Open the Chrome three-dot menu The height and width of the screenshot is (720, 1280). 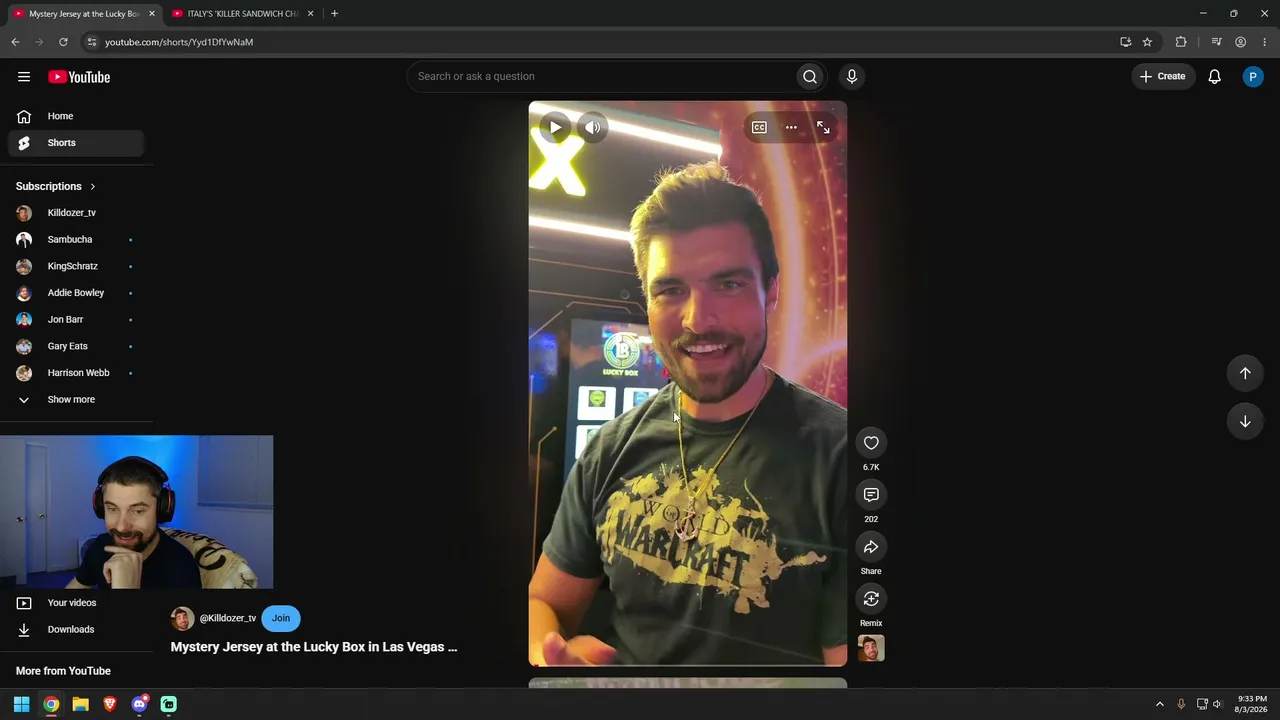tap(1264, 42)
